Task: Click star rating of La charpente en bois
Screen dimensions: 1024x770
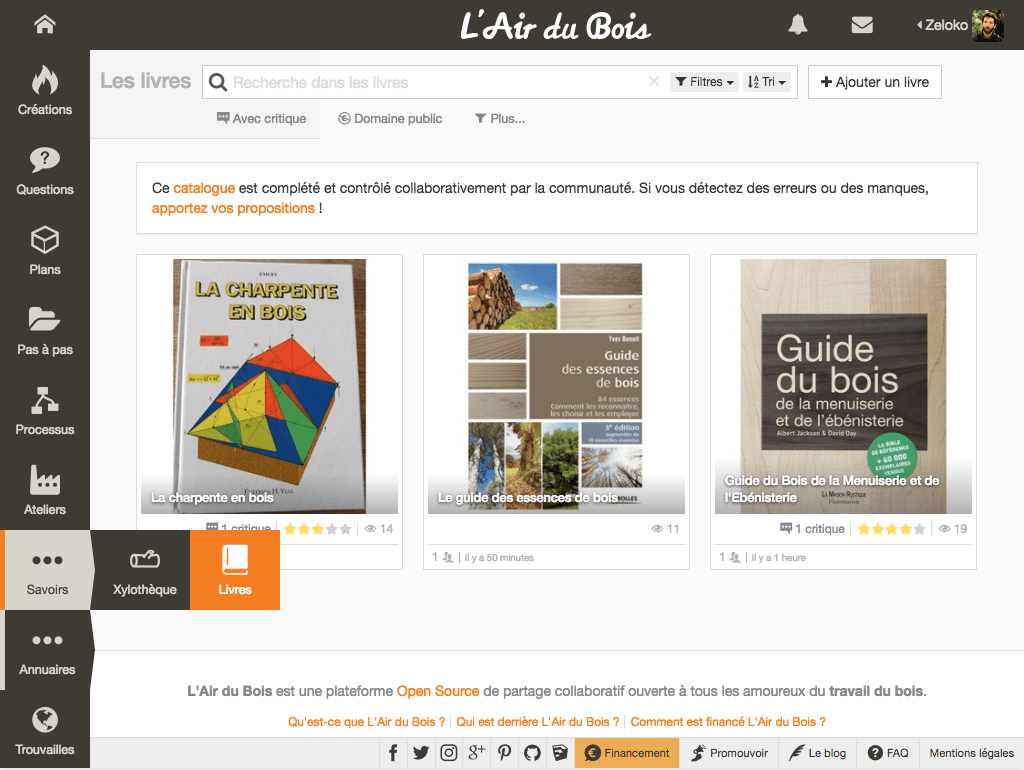Action: click(317, 529)
